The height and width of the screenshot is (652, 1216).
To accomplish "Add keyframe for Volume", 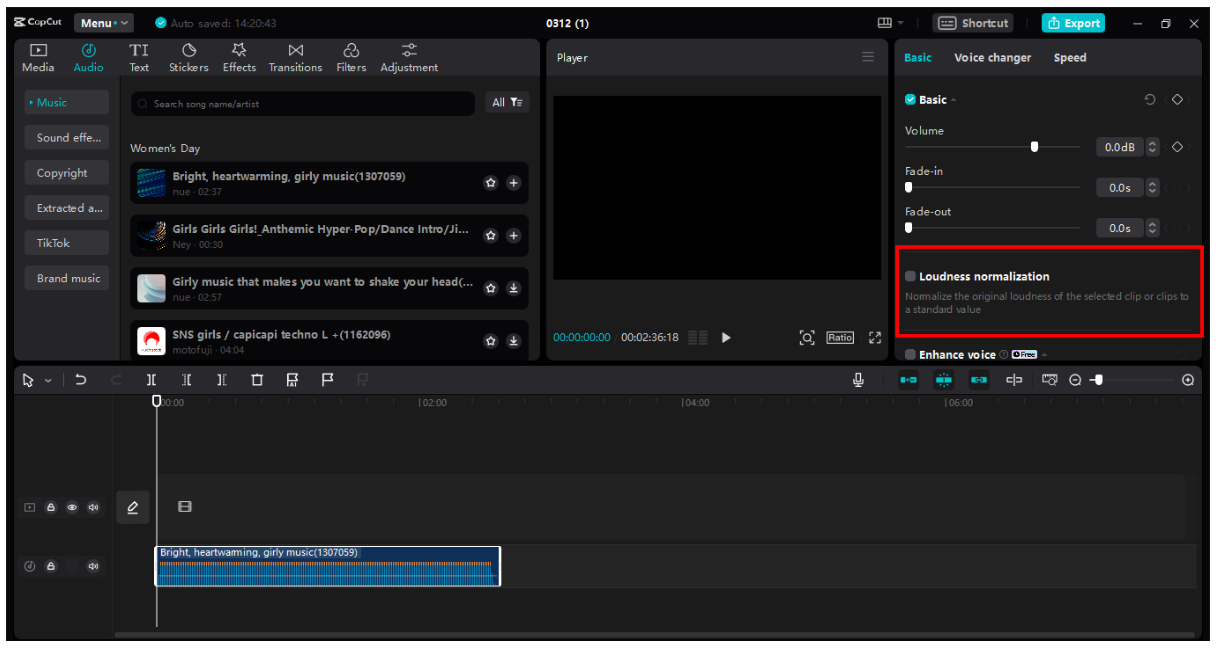I will click(1177, 147).
